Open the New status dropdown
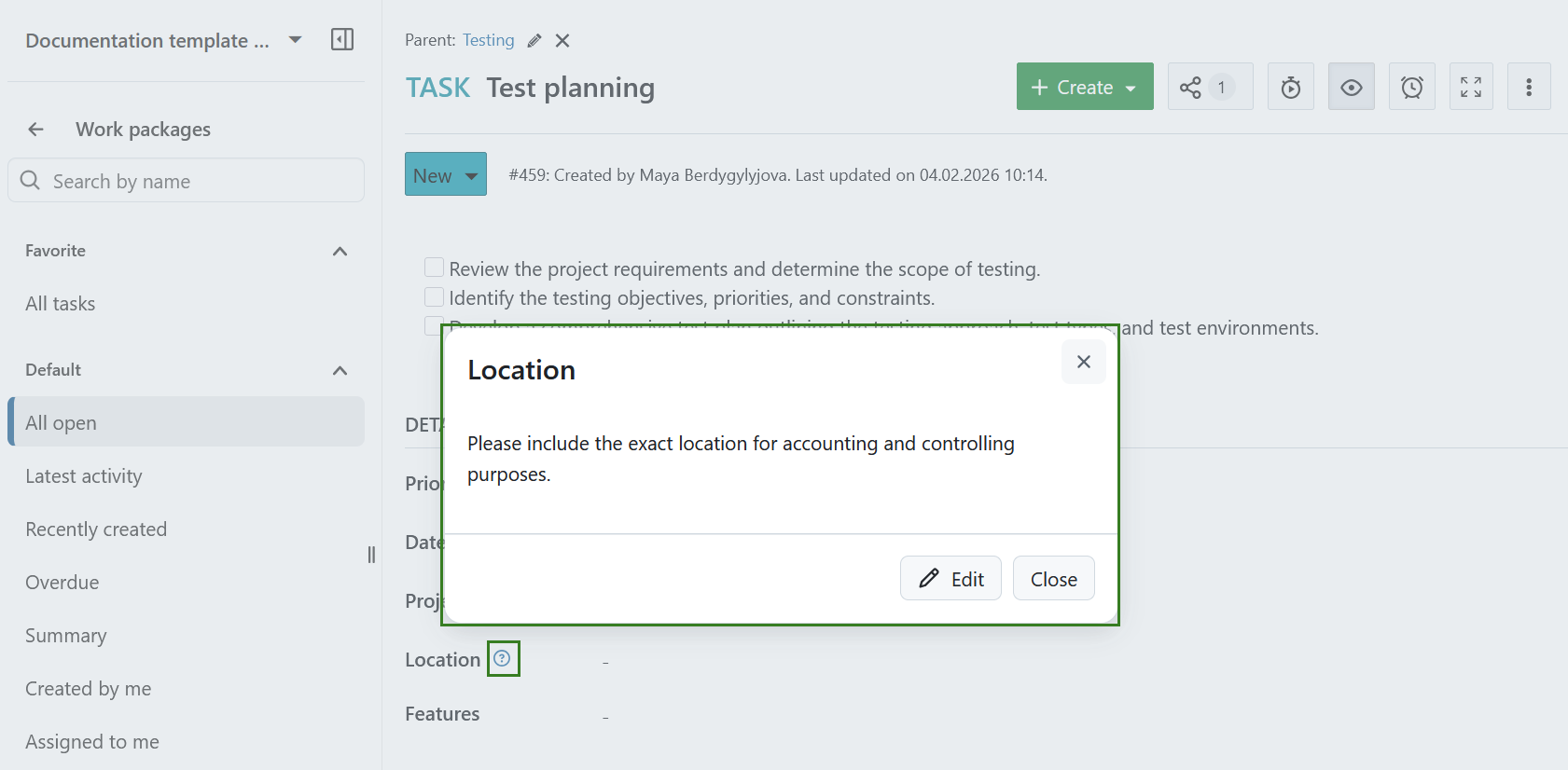The height and width of the screenshot is (770, 1568). click(446, 174)
